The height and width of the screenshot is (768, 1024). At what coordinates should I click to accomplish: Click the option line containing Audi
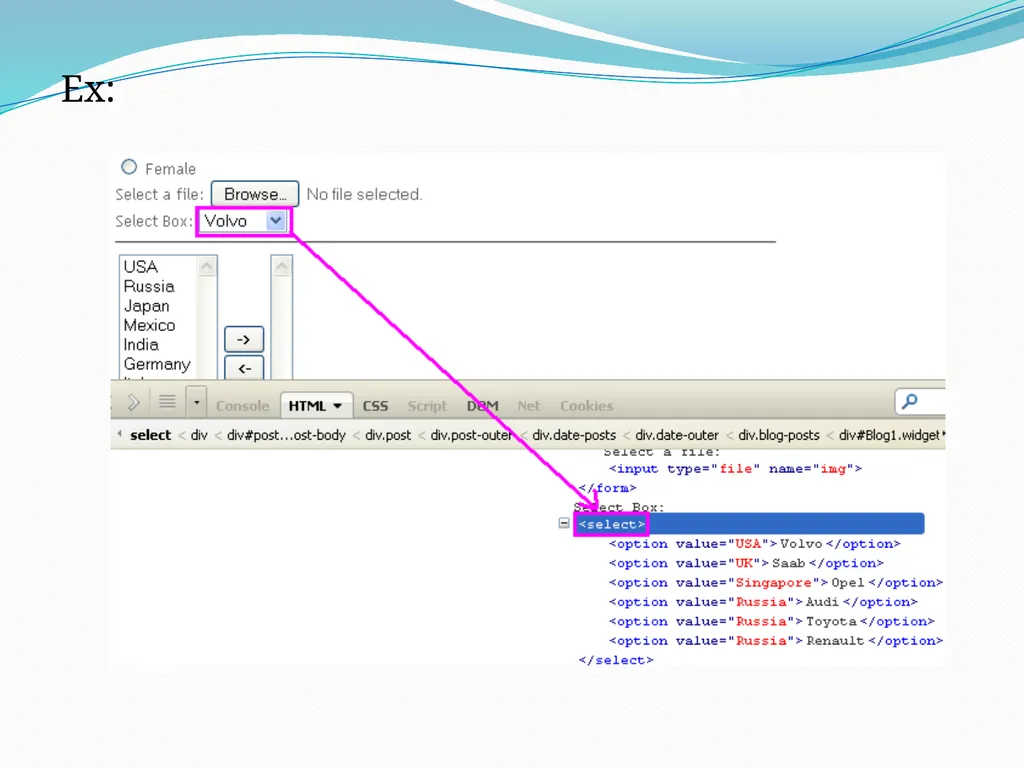763,601
